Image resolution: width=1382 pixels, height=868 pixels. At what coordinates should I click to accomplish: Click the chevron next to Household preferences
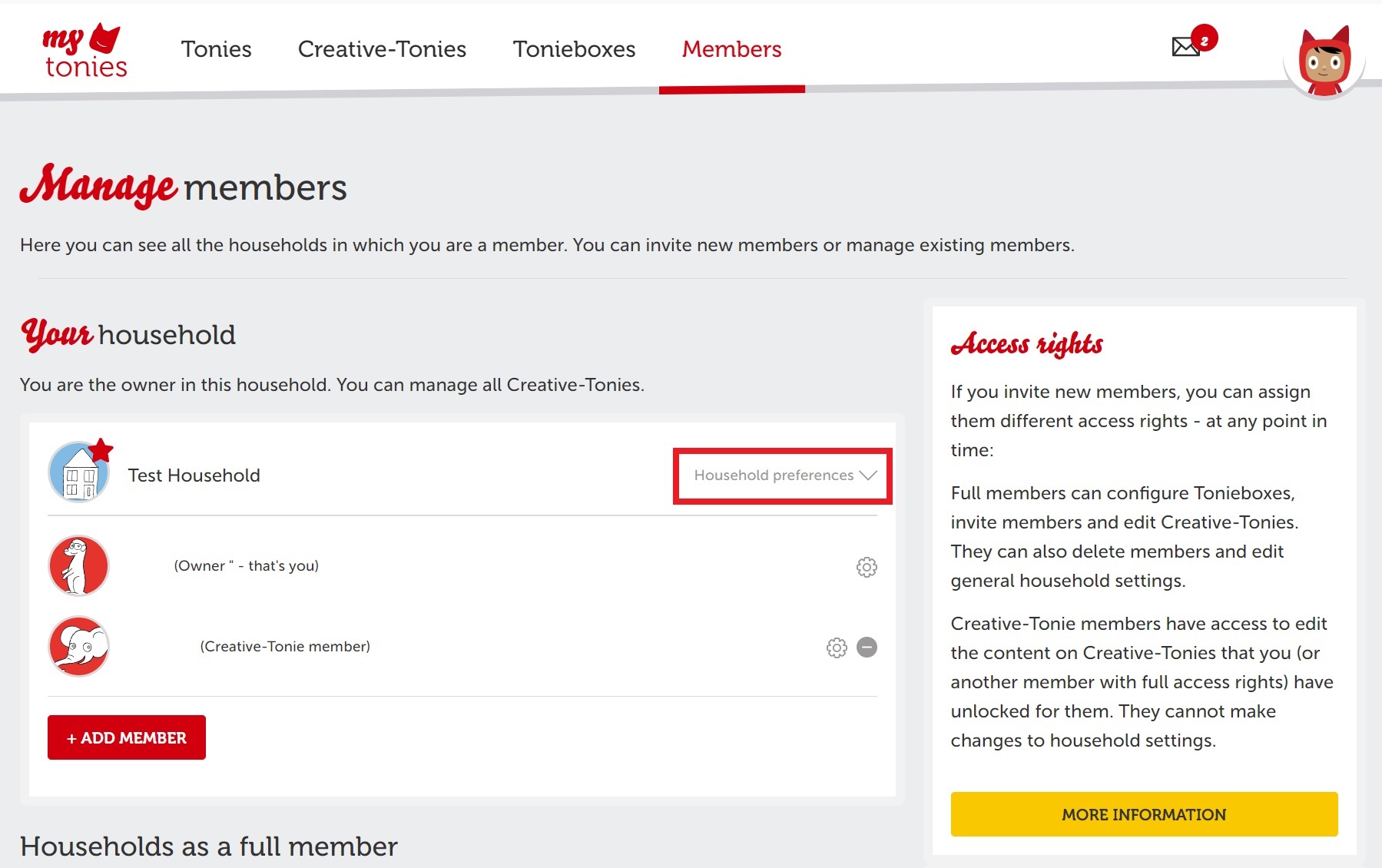(868, 475)
